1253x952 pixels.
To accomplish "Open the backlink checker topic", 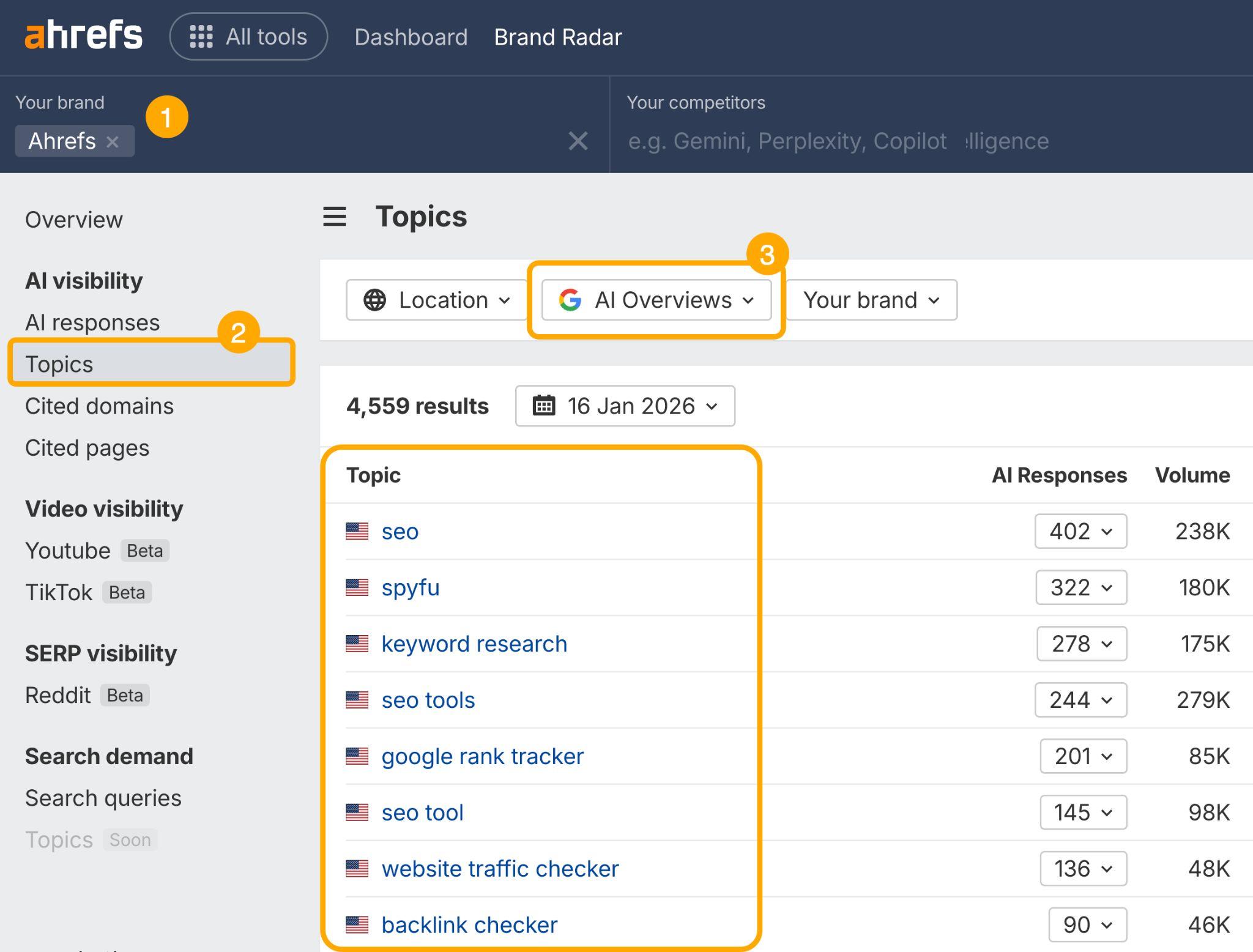I will [x=469, y=924].
